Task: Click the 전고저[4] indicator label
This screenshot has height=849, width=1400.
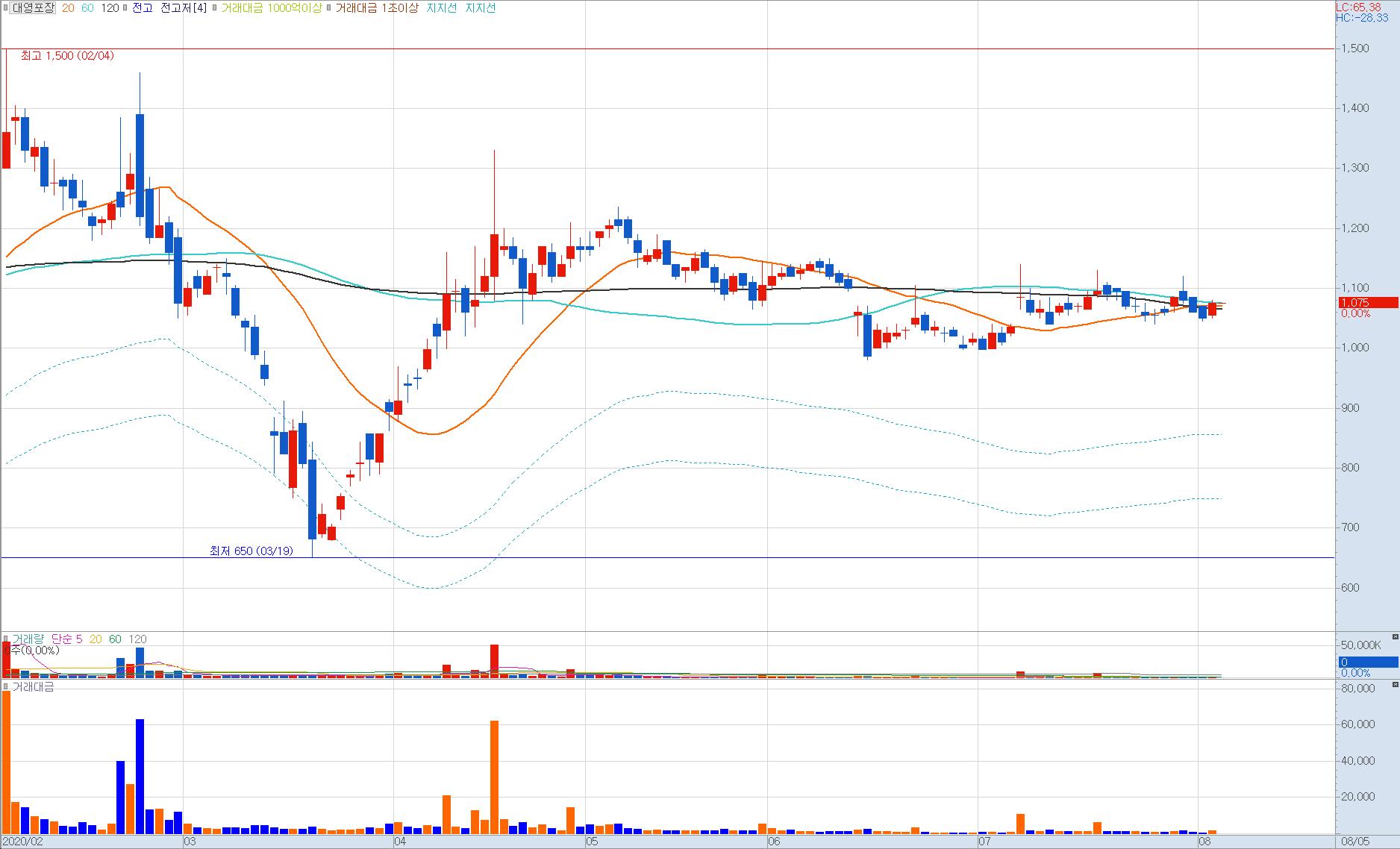Action: [x=184, y=8]
